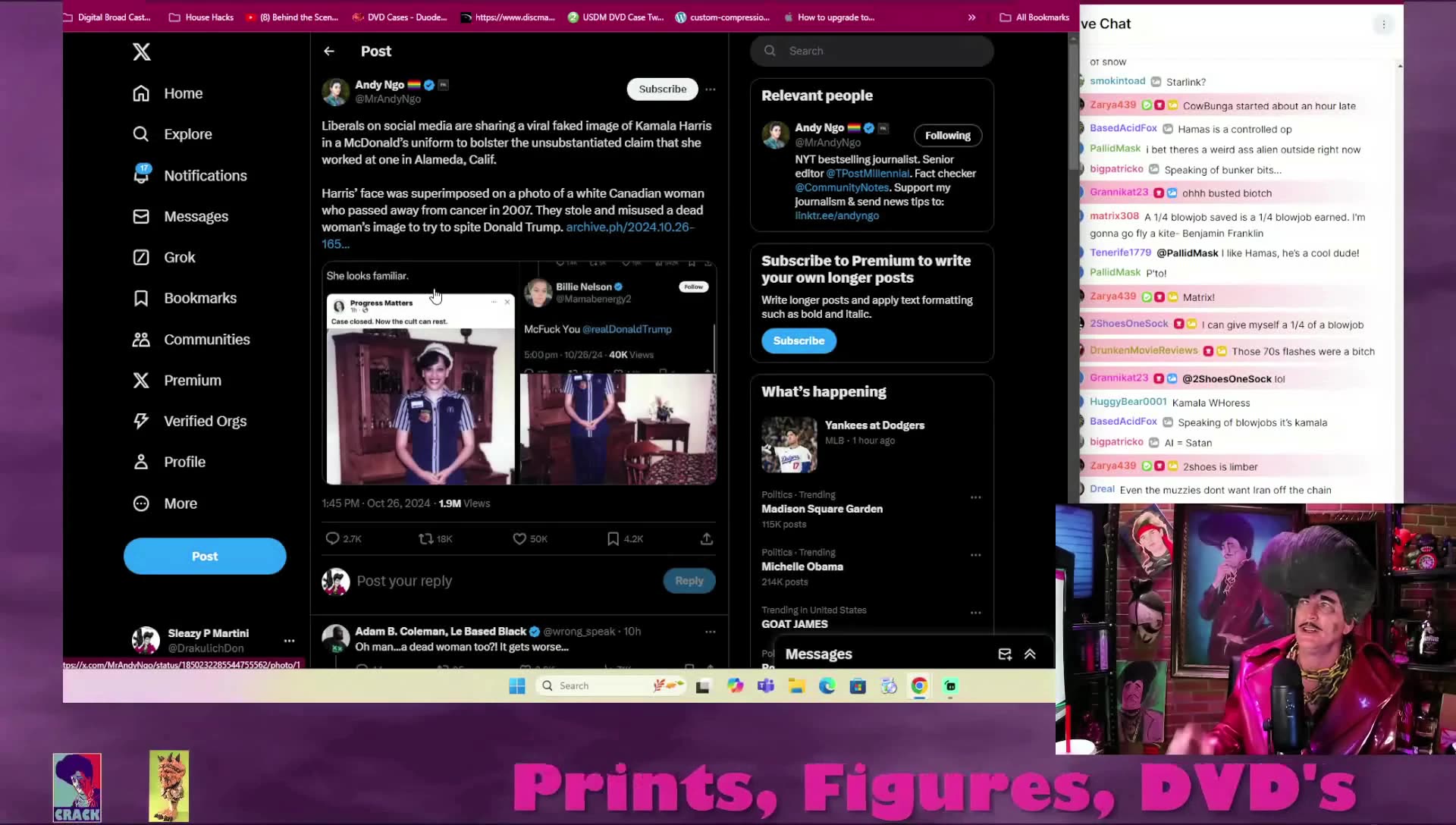
Task: Open more options for Madison Square Garden trend
Action: pyautogui.click(x=975, y=497)
